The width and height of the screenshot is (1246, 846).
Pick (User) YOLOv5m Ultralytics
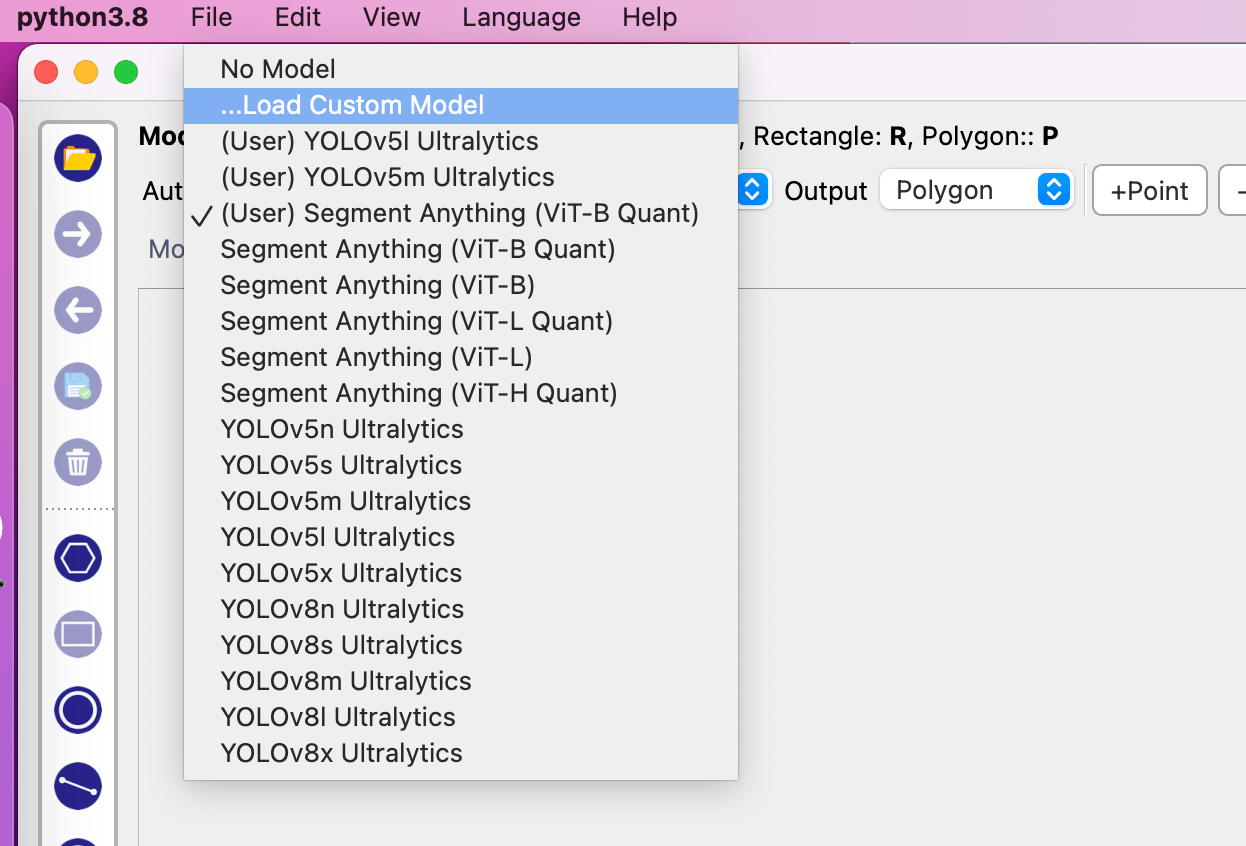[461, 177]
